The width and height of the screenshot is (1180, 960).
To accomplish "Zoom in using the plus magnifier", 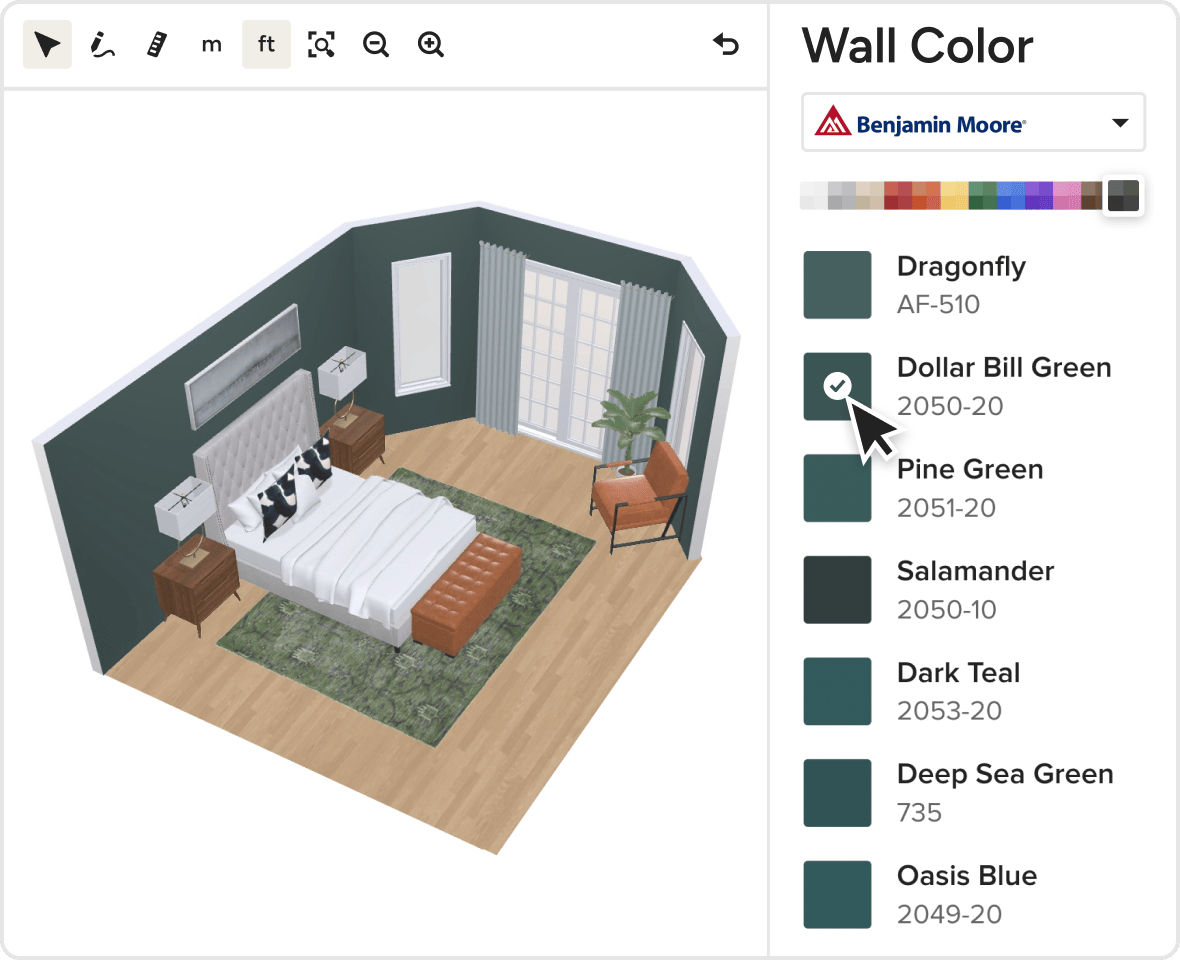I will pyautogui.click(x=431, y=45).
